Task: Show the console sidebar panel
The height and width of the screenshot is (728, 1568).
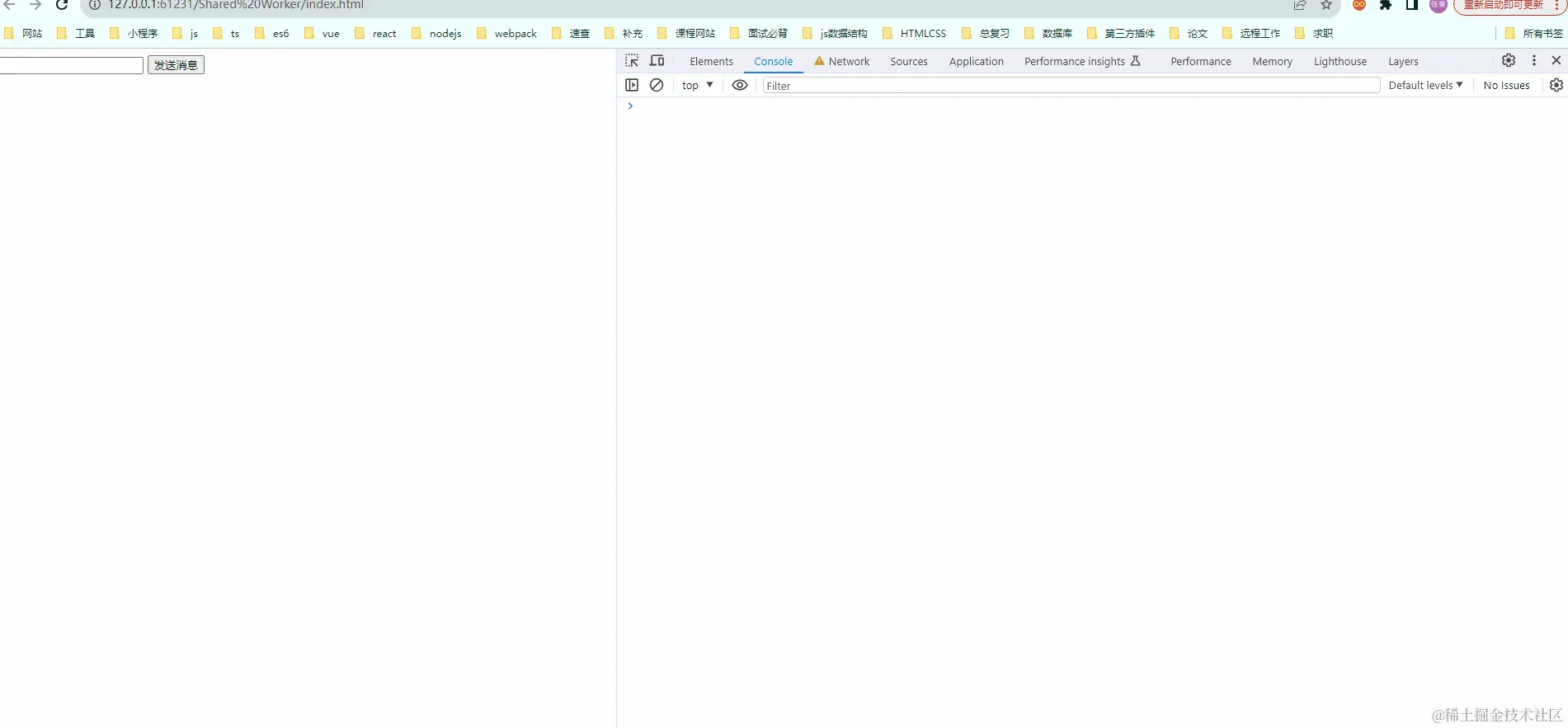Action: pos(632,85)
